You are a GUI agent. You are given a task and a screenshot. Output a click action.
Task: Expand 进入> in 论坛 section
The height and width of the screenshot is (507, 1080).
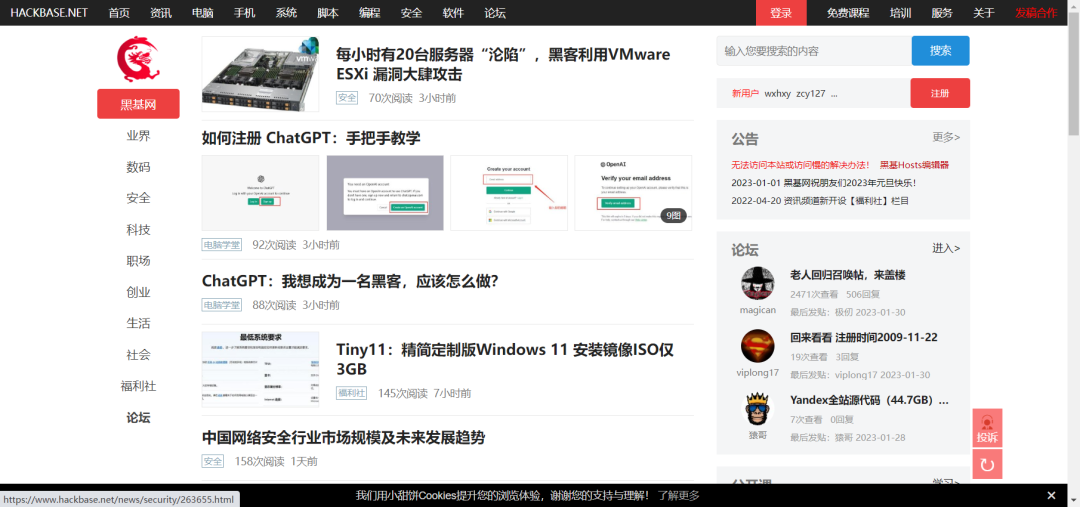pyautogui.click(x=946, y=248)
